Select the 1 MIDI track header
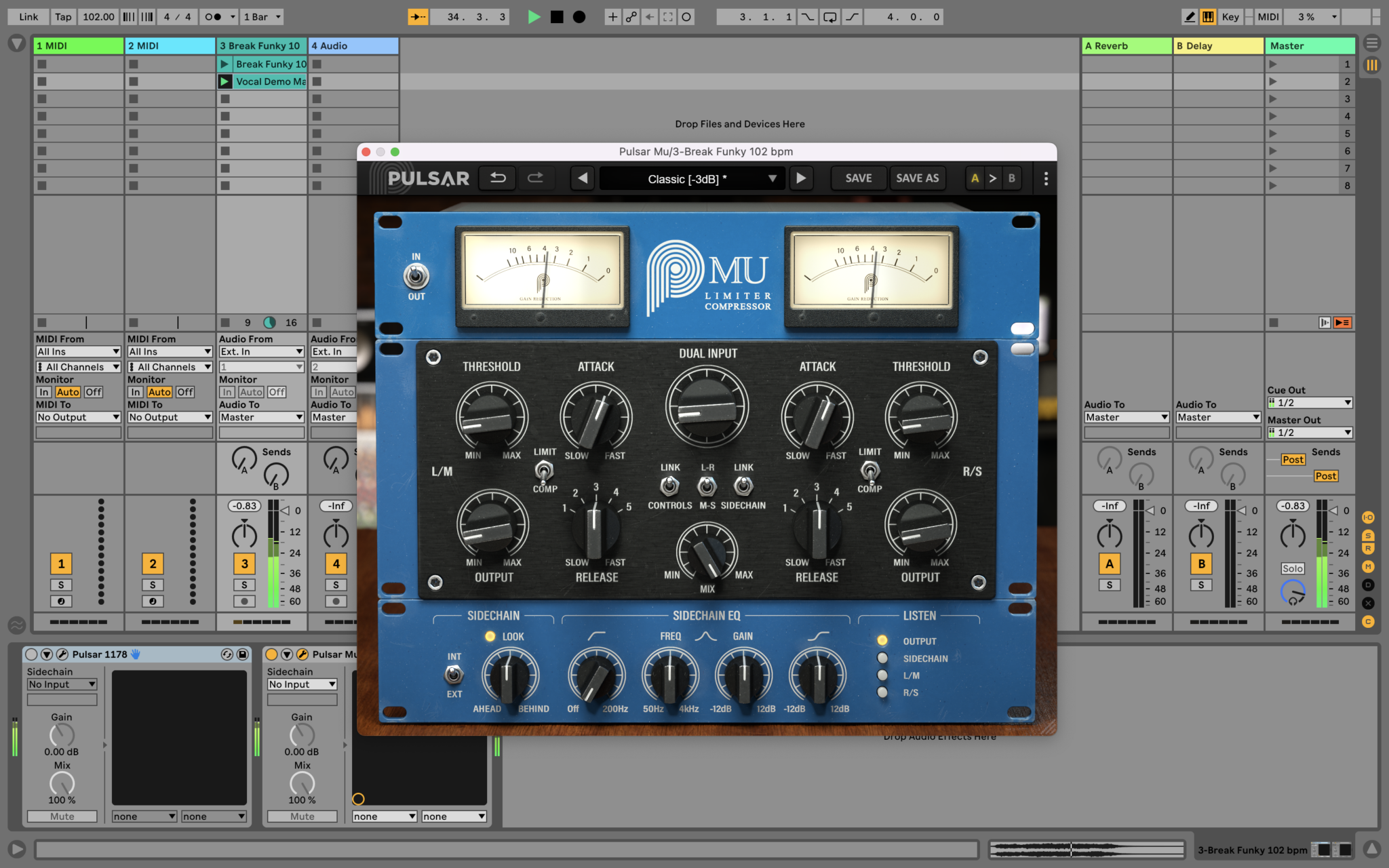The width and height of the screenshot is (1389, 868). pos(79,45)
